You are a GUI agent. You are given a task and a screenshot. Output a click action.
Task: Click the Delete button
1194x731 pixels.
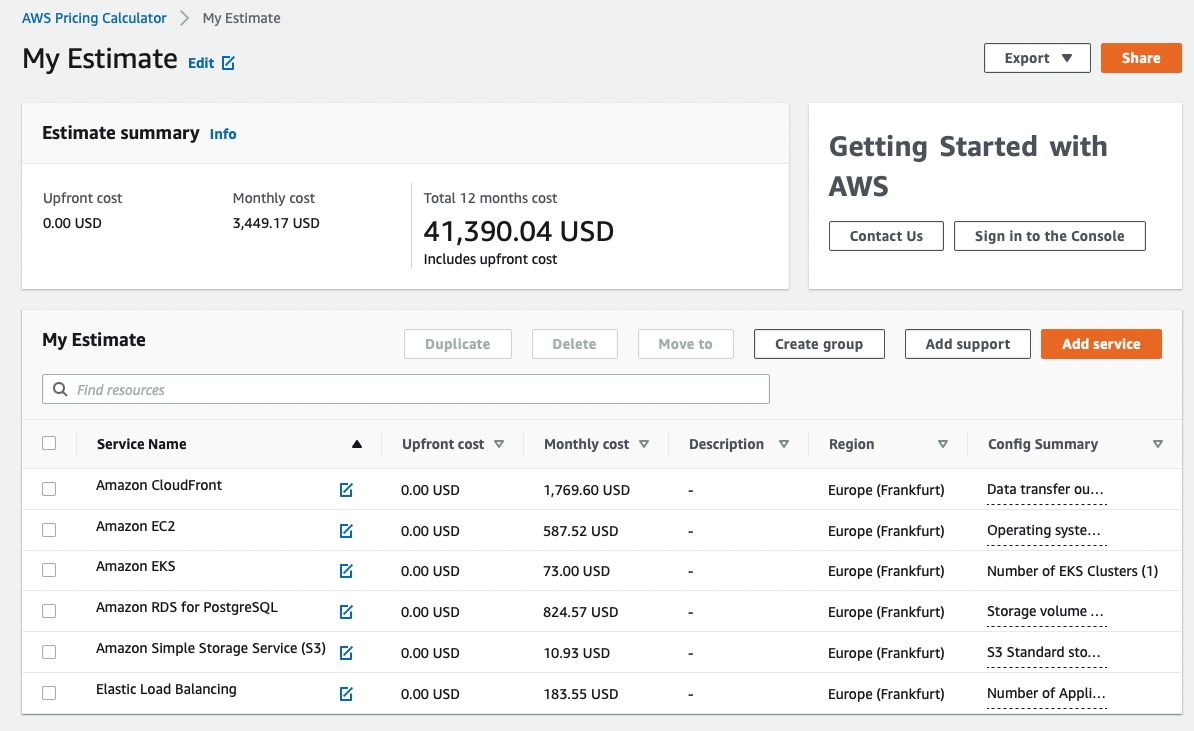tap(574, 344)
